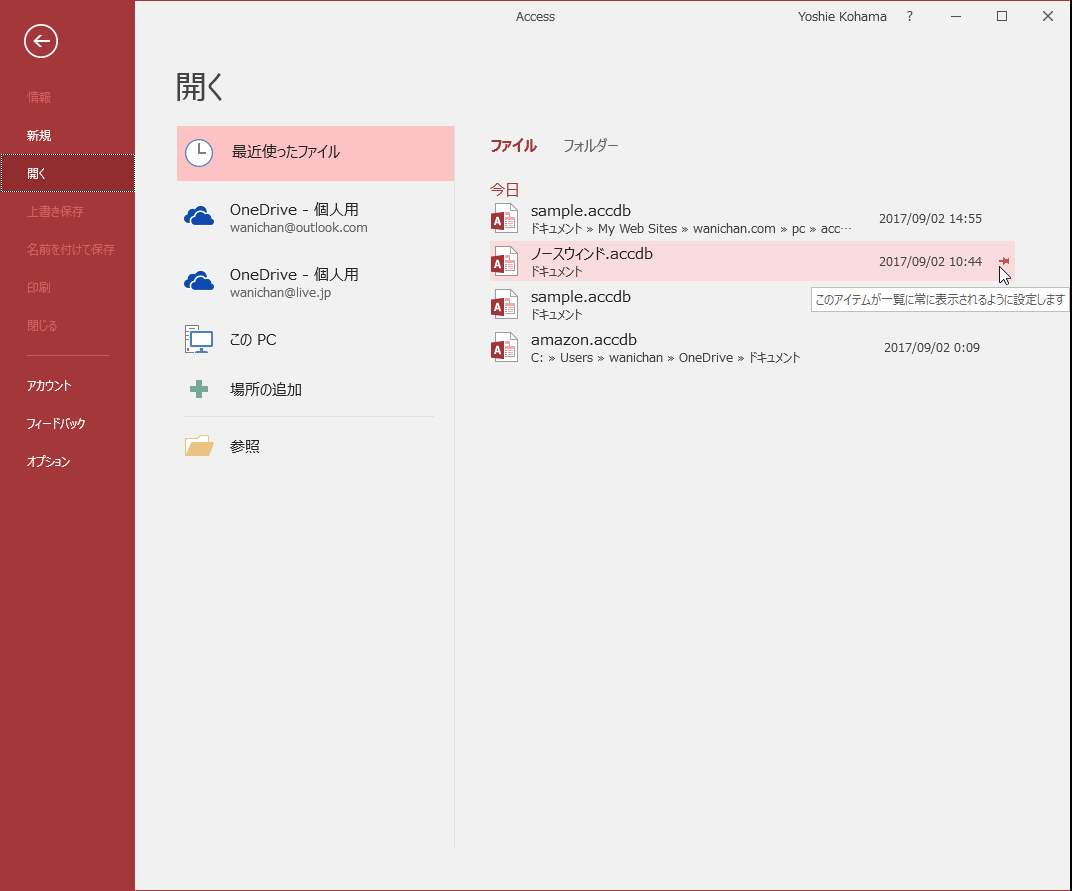Click the clock icon for recent files
This screenshot has width=1072, height=891.
[199, 153]
